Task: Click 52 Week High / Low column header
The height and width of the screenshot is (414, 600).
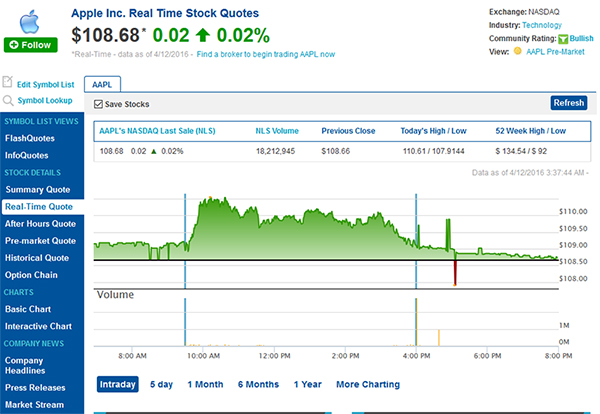Action: 530,131
